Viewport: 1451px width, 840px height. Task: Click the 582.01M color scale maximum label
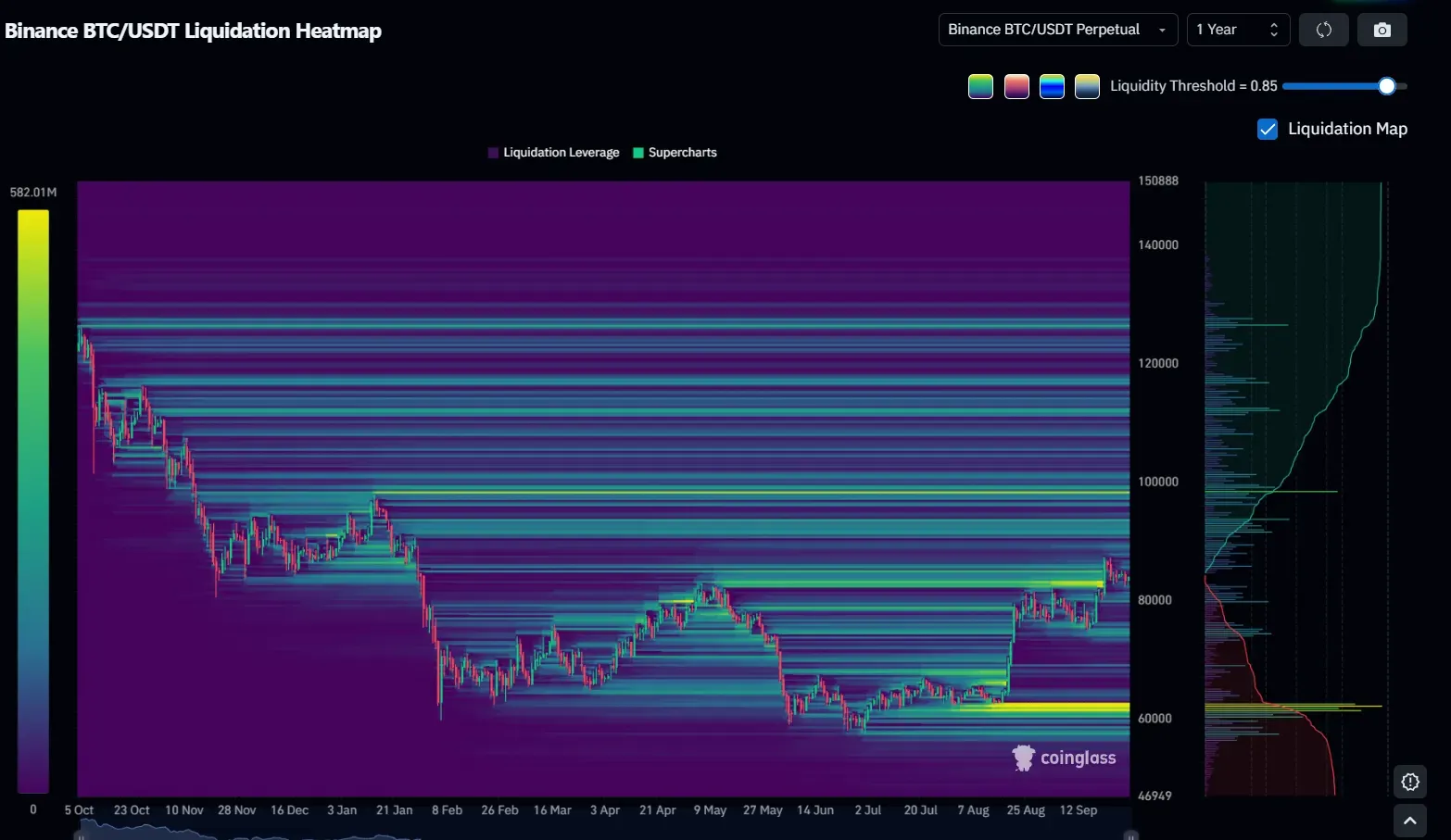tap(33, 193)
